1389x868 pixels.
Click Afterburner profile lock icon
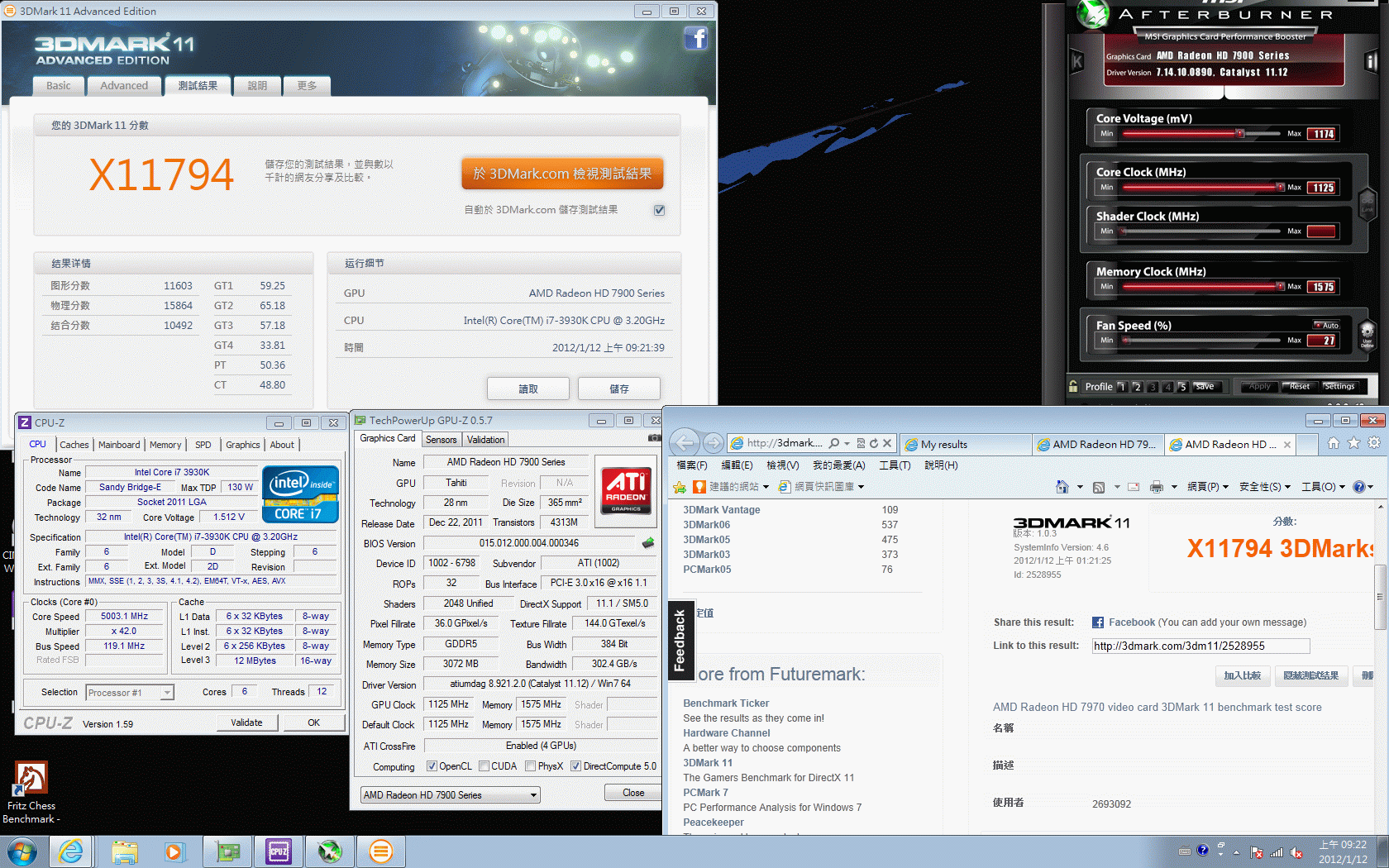click(x=1073, y=386)
